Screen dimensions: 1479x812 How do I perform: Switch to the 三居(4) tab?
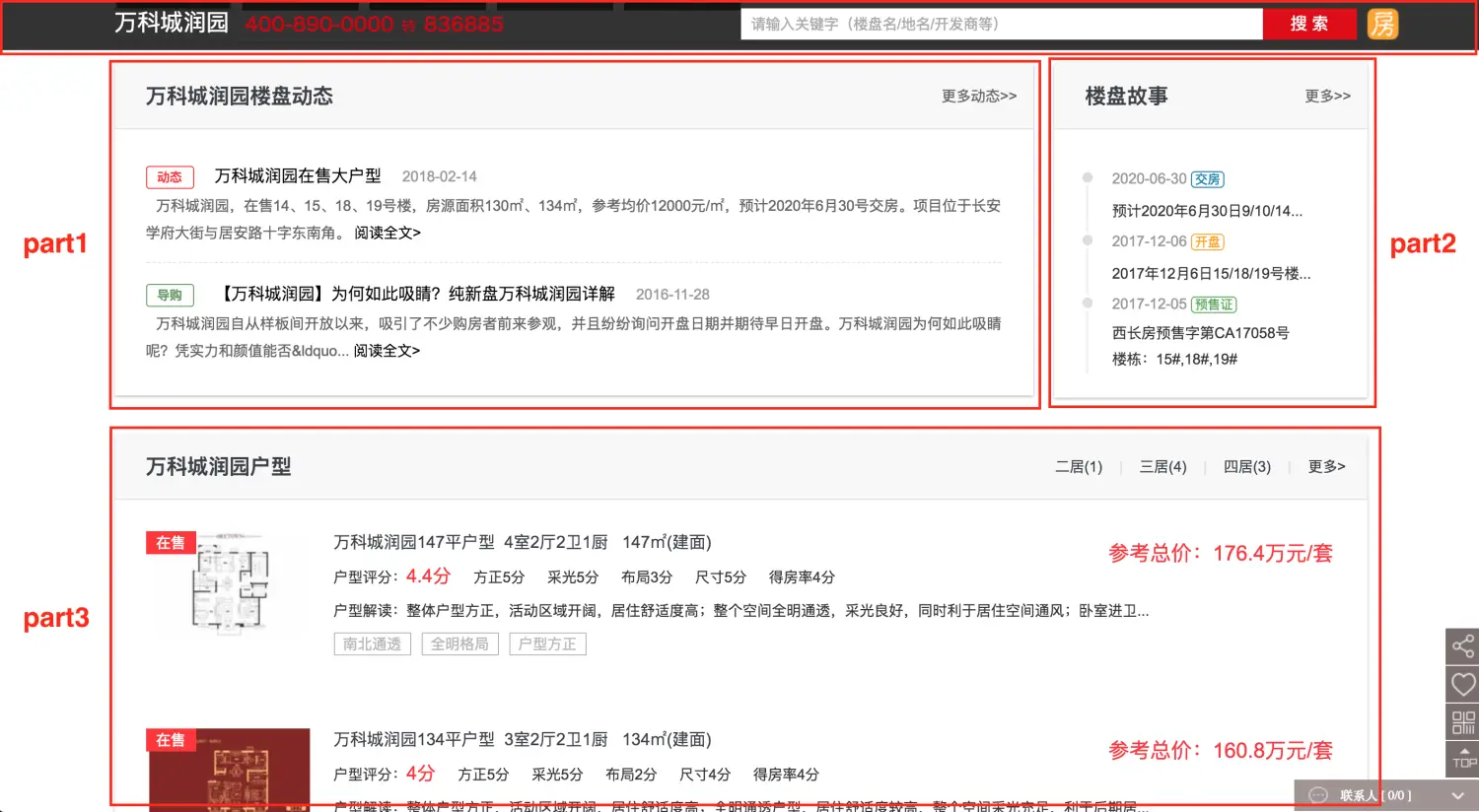coord(1163,466)
